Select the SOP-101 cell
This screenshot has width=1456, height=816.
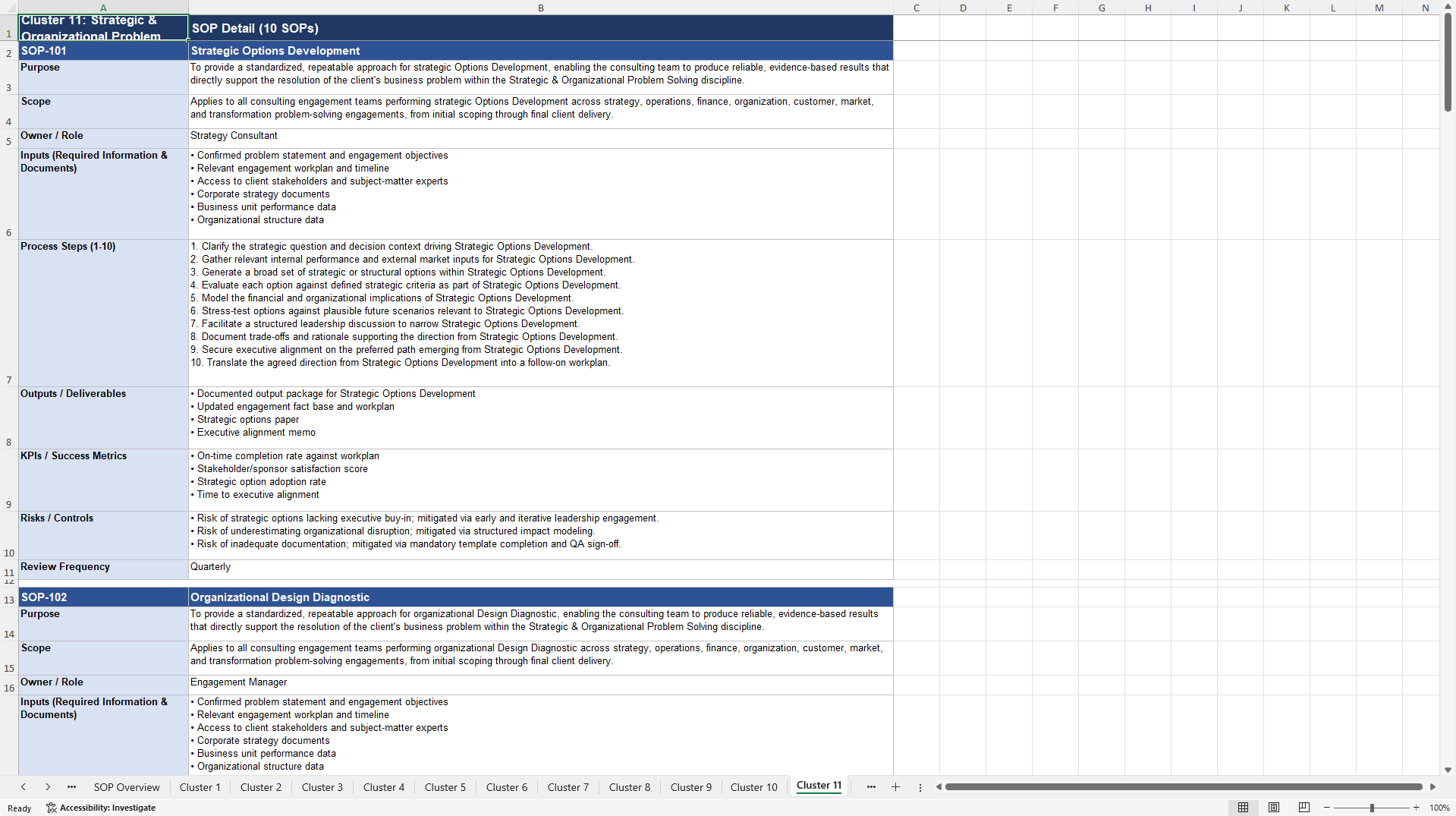103,51
